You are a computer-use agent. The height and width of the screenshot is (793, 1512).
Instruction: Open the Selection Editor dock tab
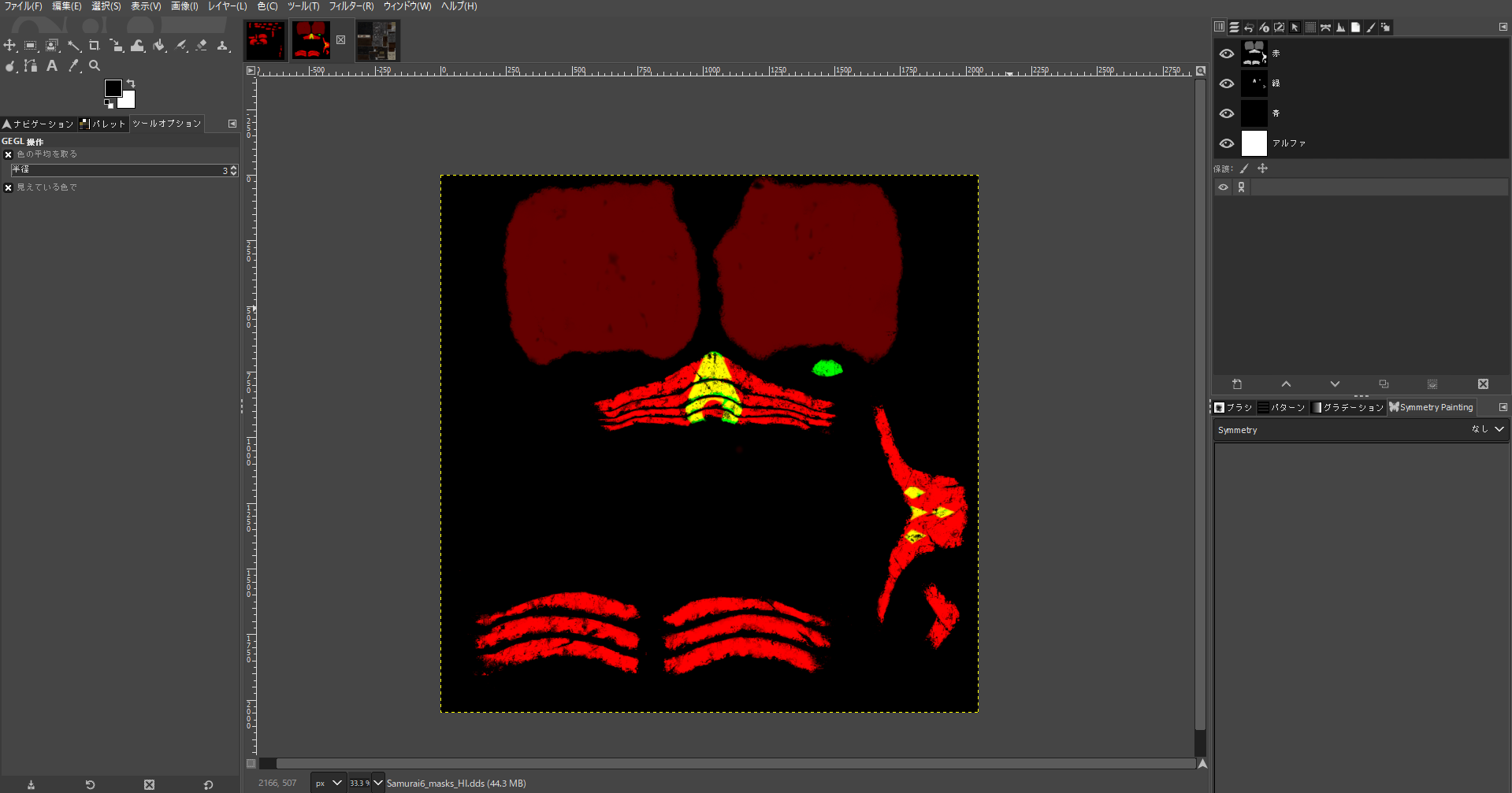click(x=1310, y=28)
